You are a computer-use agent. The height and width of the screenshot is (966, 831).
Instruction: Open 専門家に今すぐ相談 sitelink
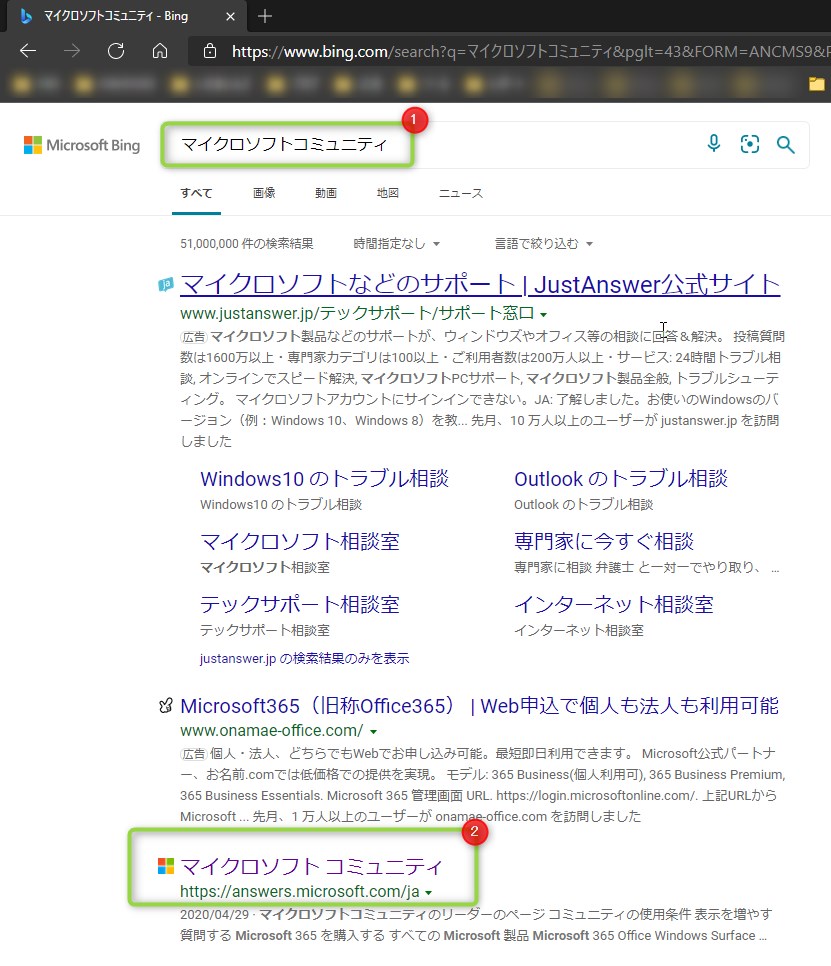[604, 542]
